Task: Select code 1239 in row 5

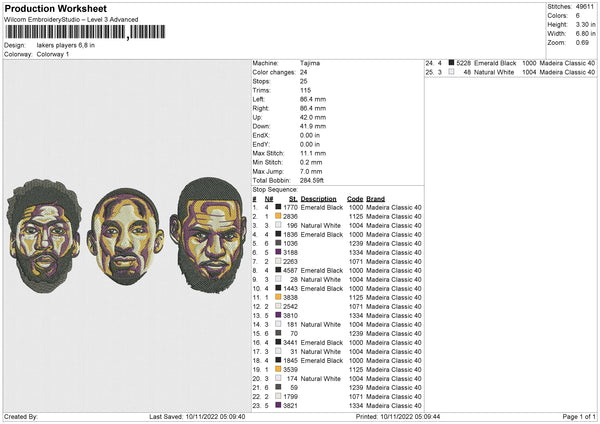Action: tap(355, 243)
